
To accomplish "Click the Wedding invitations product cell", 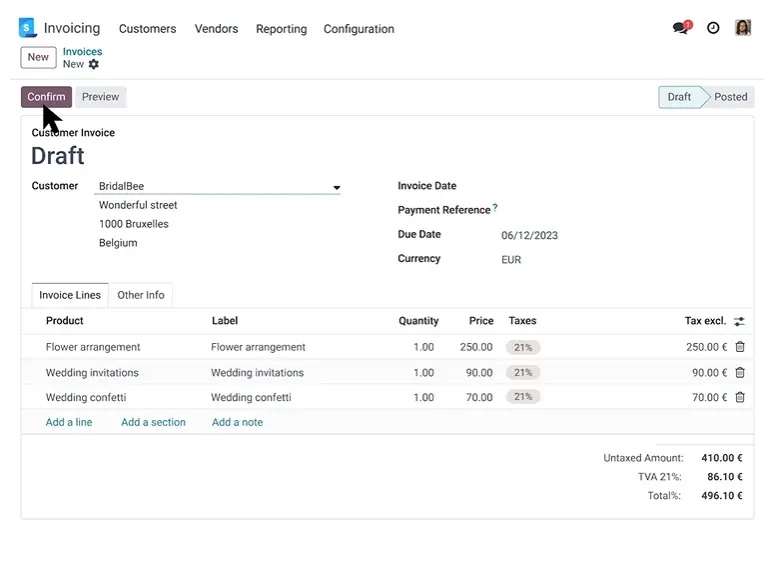I will 92,373.
